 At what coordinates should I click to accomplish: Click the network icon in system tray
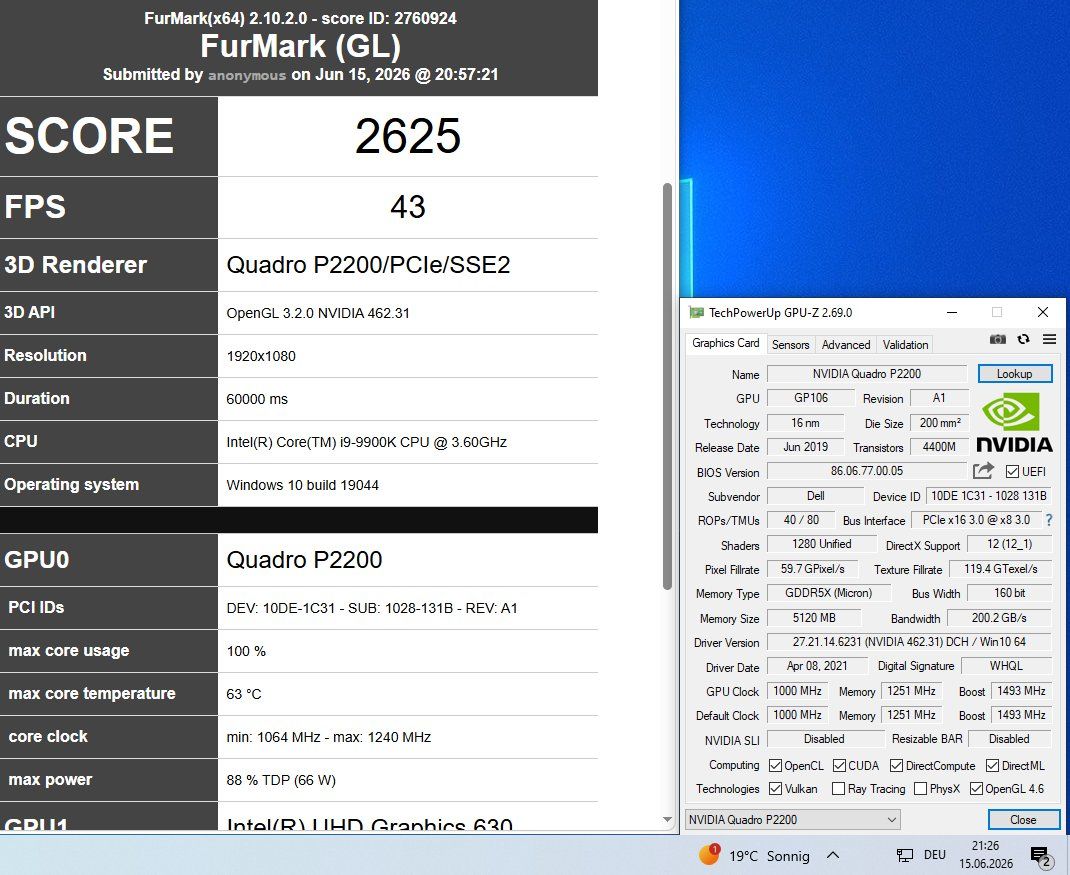(904, 855)
